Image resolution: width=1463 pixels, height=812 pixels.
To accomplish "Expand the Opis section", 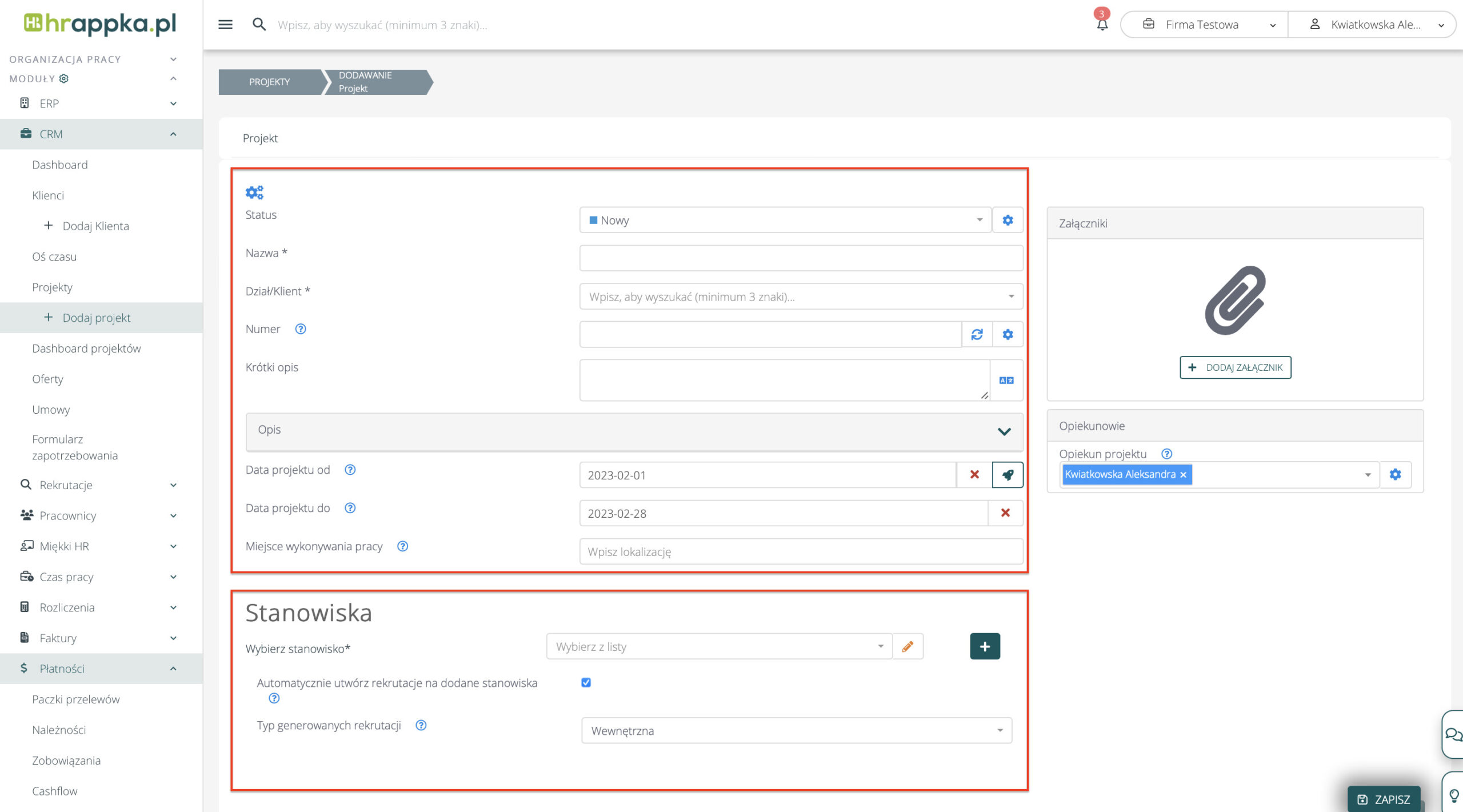I will click(1004, 431).
